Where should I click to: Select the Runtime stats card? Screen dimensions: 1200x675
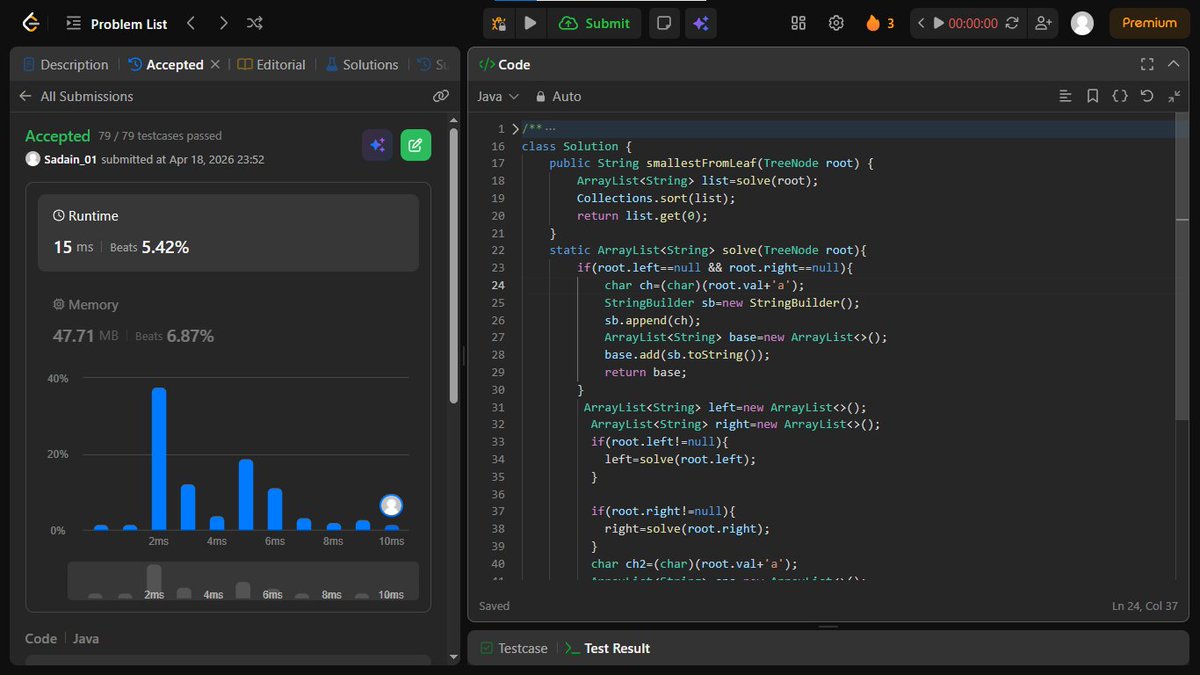point(228,233)
